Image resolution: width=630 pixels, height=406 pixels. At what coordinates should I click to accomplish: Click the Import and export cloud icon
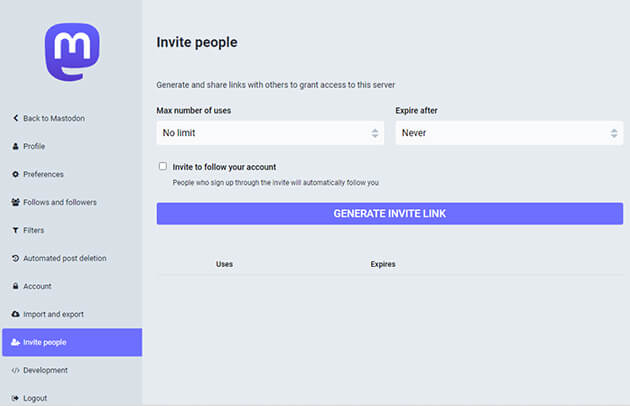[15, 314]
